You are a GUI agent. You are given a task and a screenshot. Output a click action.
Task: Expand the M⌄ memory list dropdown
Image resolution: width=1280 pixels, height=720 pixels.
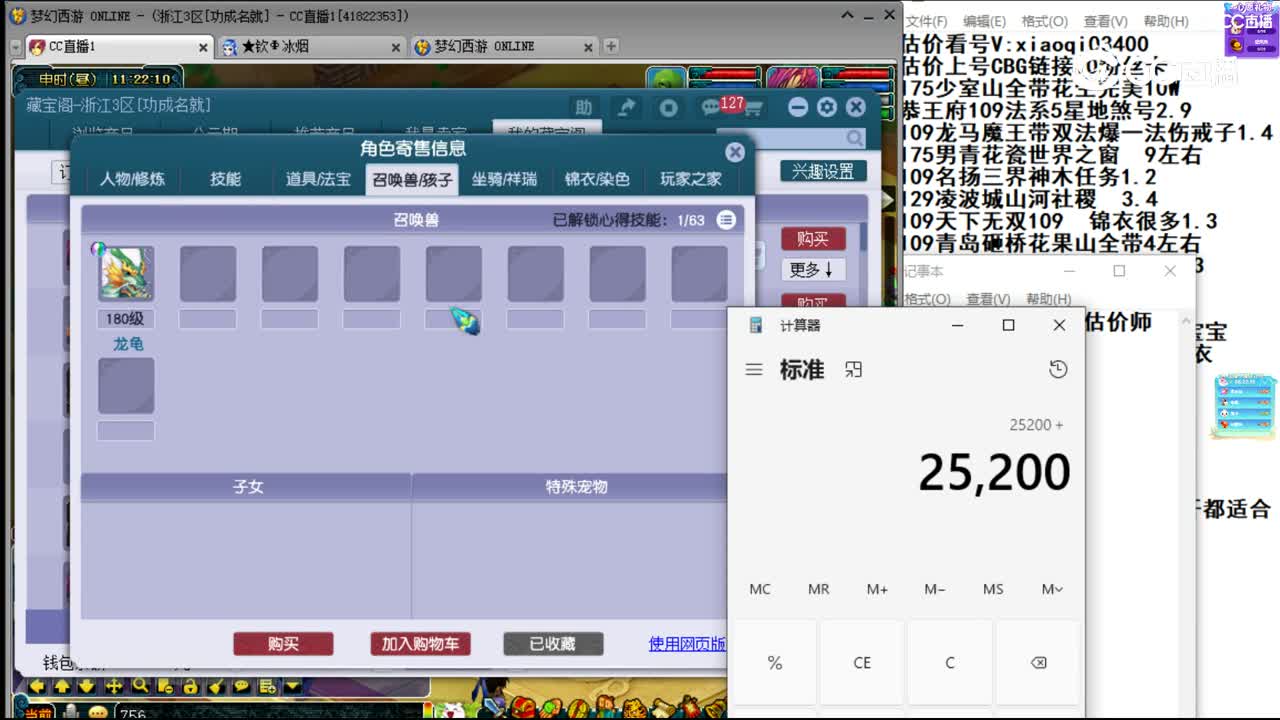1052,589
